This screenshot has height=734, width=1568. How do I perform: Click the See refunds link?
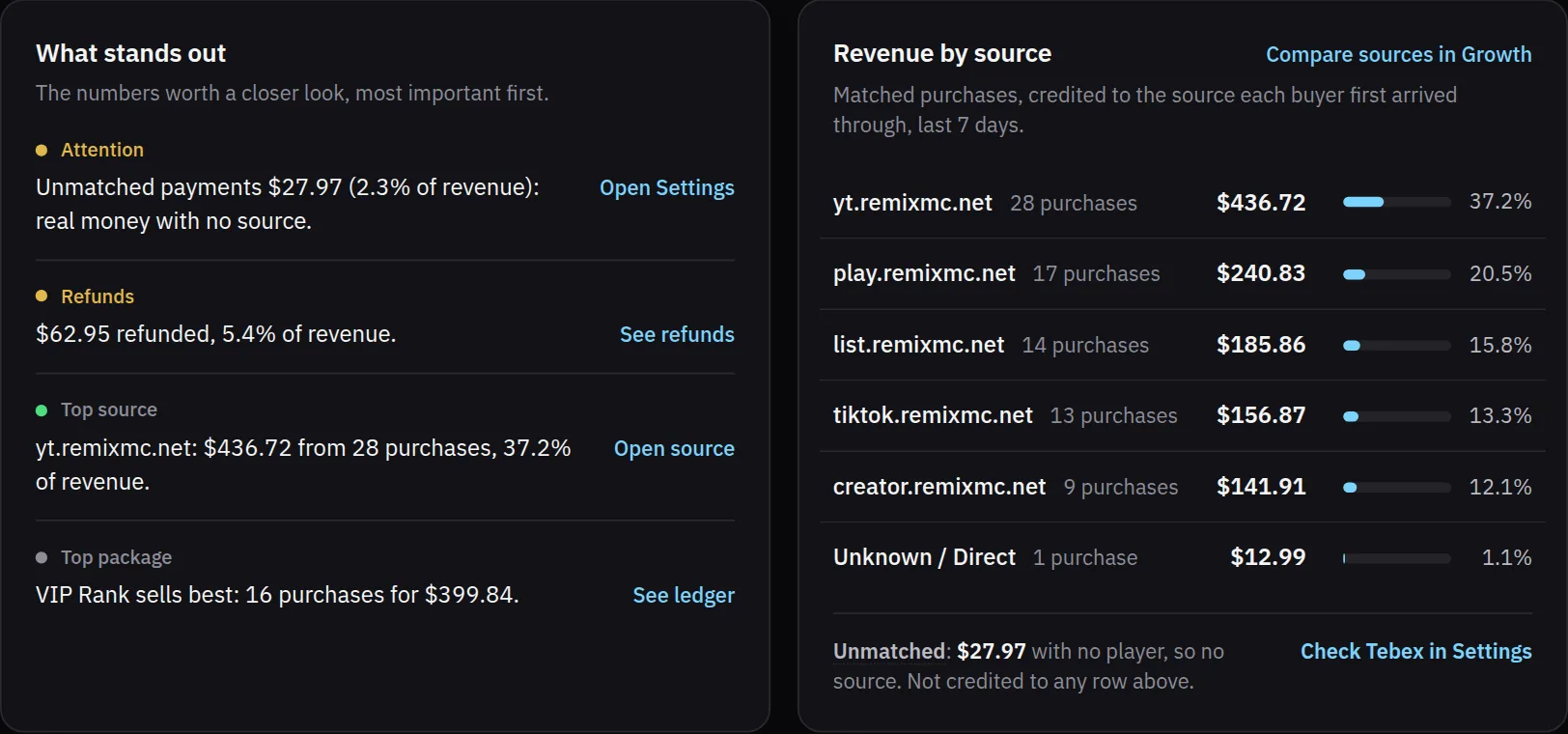(677, 334)
